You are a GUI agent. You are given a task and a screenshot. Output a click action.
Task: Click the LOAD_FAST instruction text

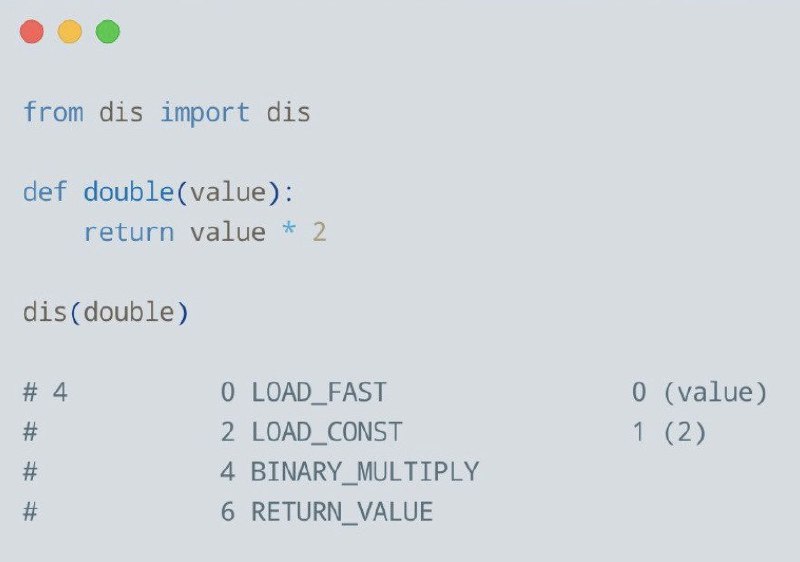click(x=319, y=393)
